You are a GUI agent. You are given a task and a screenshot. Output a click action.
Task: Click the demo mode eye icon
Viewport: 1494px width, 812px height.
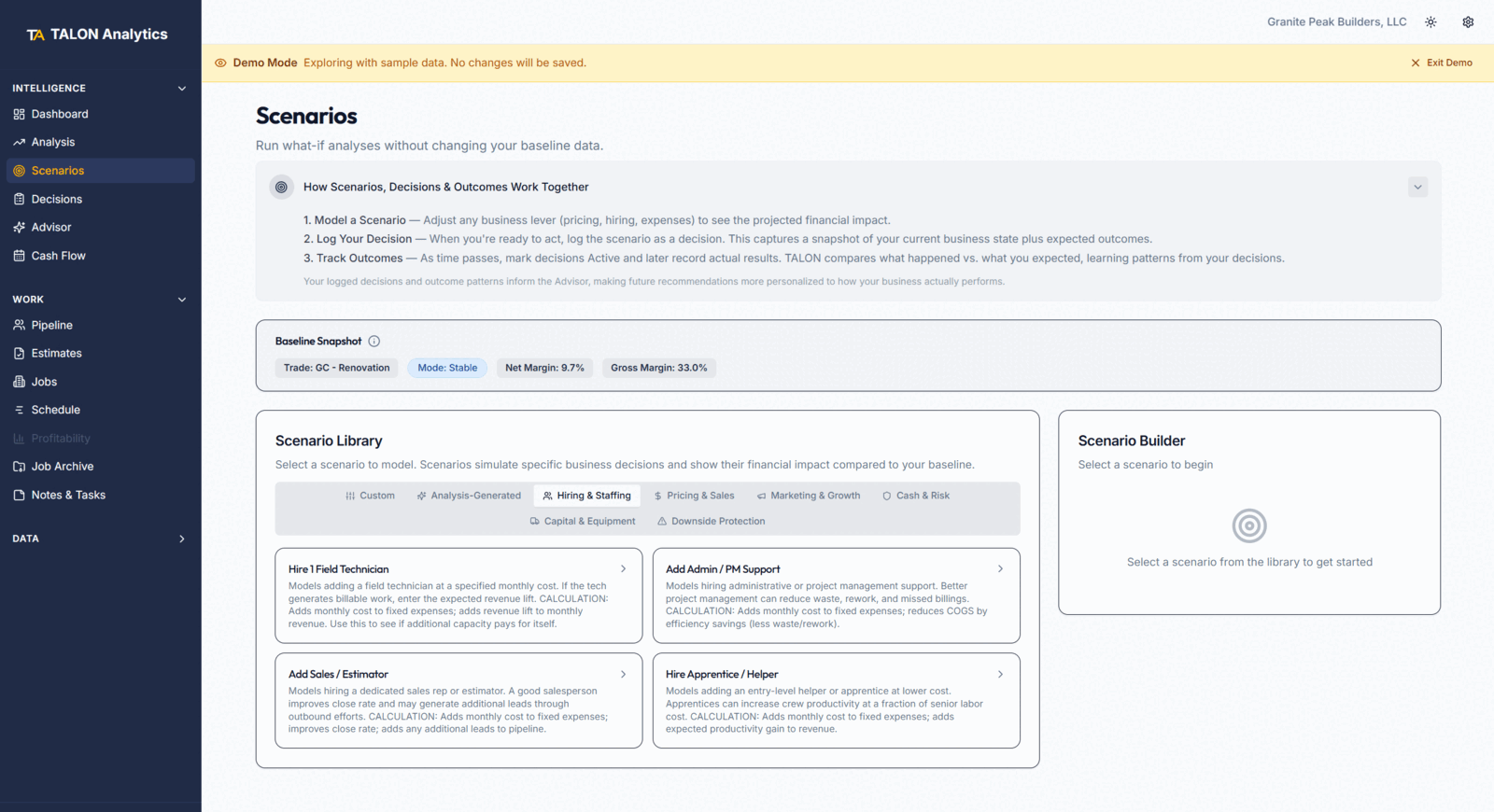click(x=220, y=63)
